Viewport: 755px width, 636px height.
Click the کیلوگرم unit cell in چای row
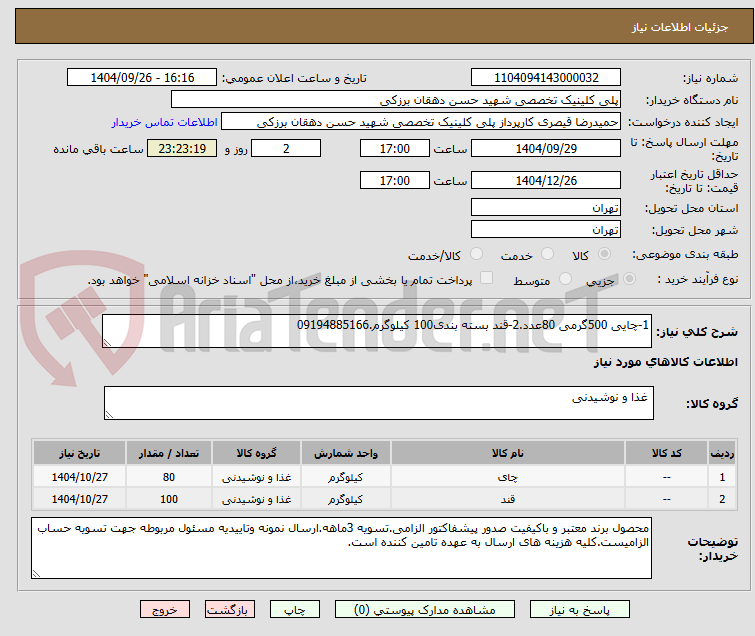tap(346, 477)
